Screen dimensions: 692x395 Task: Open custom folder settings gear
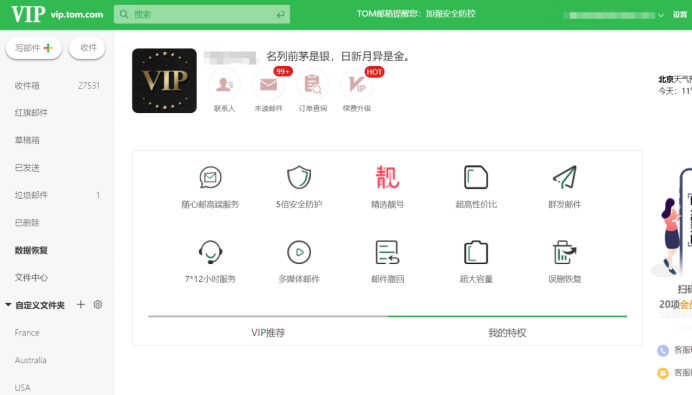point(98,305)
